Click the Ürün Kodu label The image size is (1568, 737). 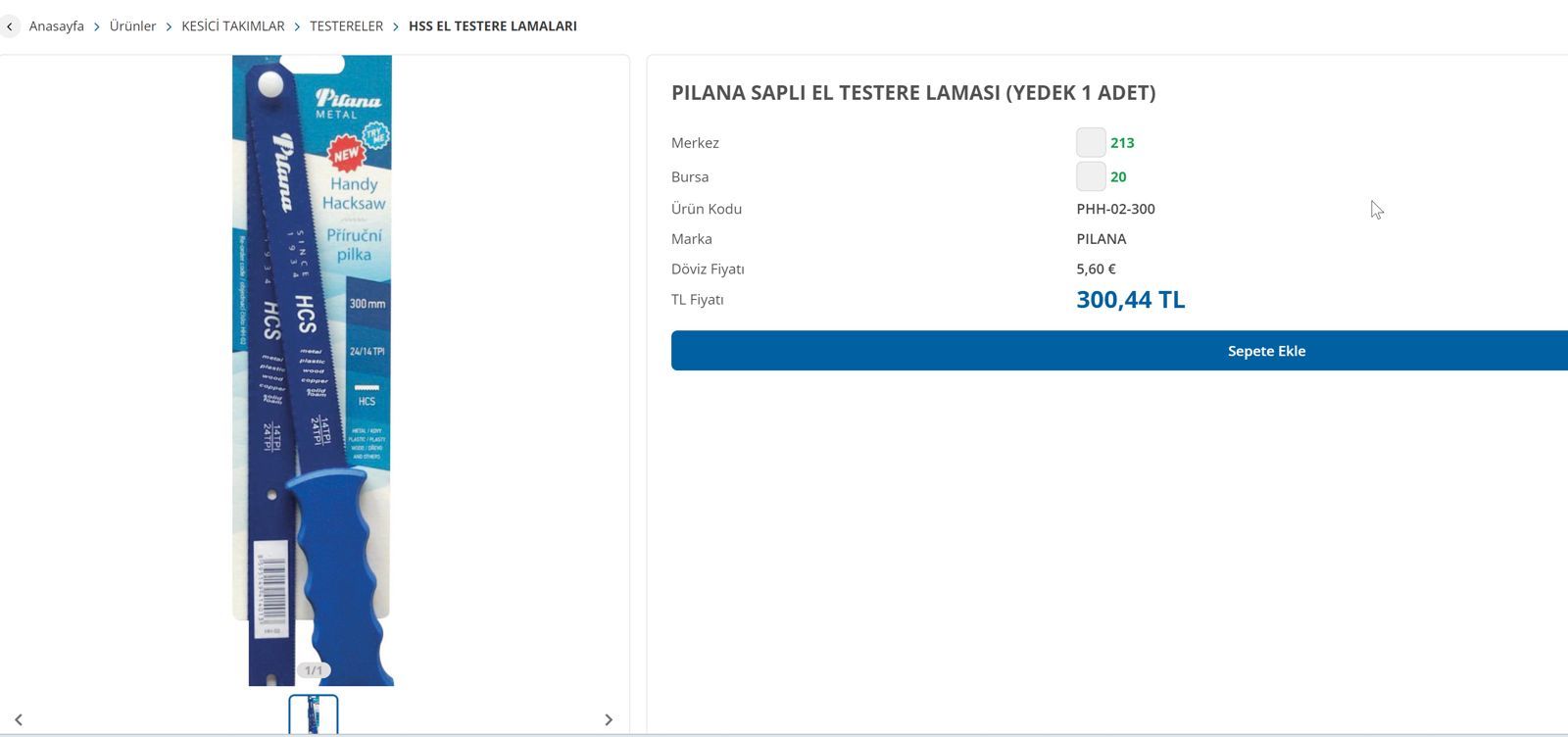pos(707,209)
